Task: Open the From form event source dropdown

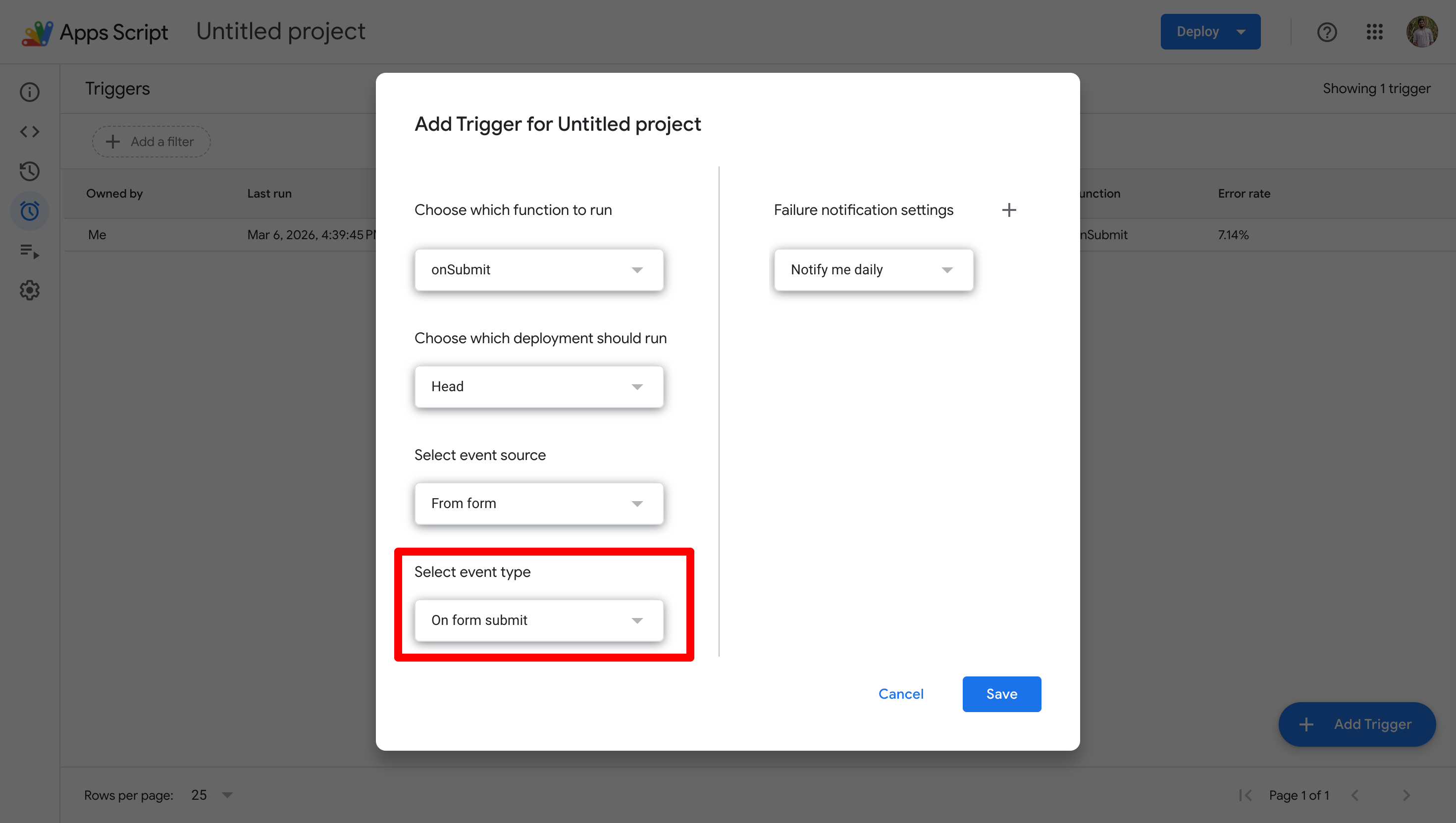Action: 539,504
